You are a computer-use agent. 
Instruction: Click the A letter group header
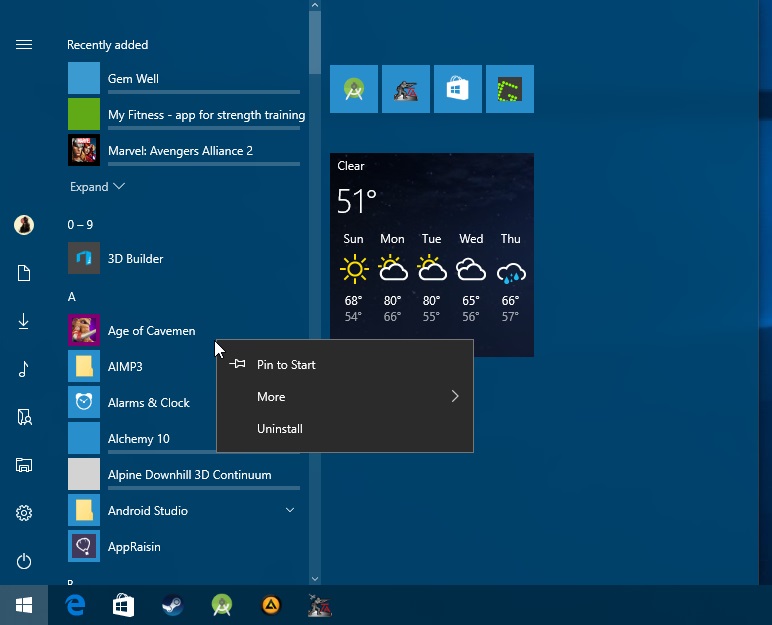(72, 296)
